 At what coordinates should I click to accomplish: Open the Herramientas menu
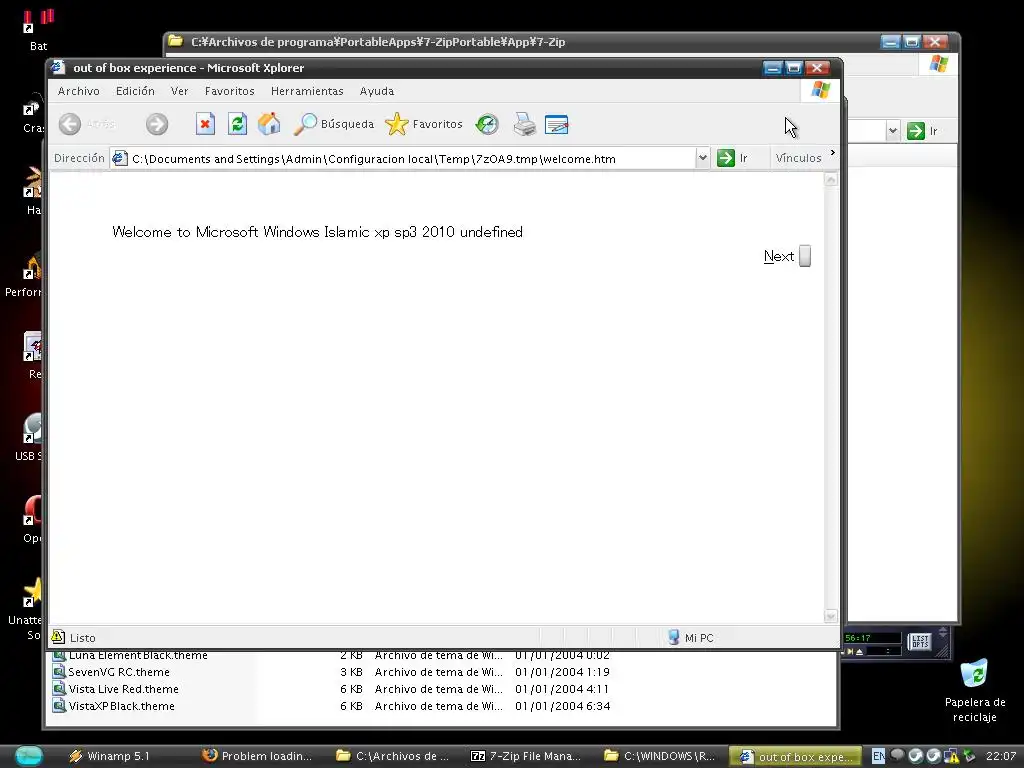[307, 91]
